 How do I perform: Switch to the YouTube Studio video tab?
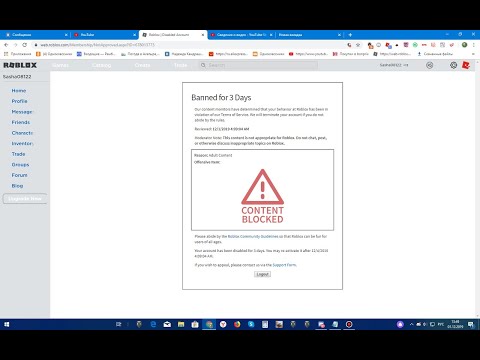241,35
